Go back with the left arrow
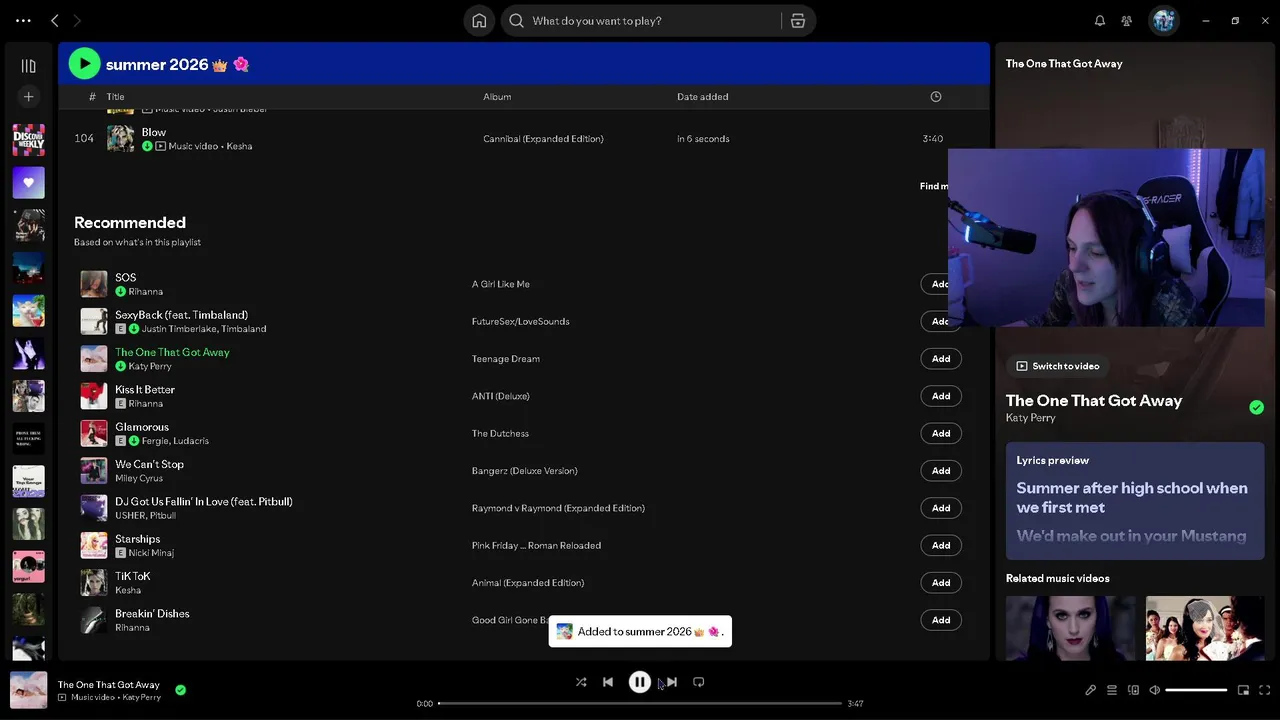 (x=55, y=20)
